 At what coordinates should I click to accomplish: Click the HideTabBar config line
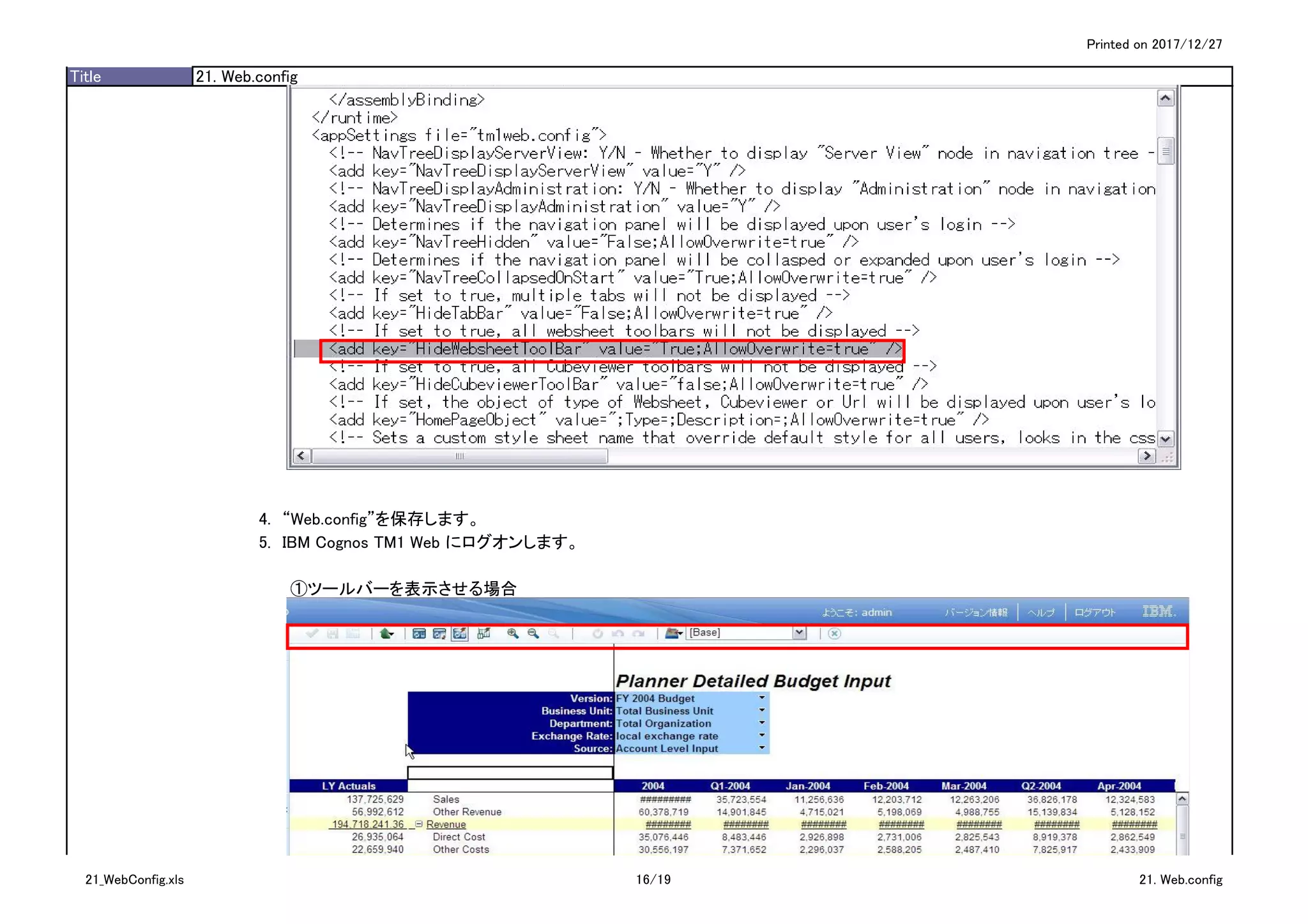point(581,314)
